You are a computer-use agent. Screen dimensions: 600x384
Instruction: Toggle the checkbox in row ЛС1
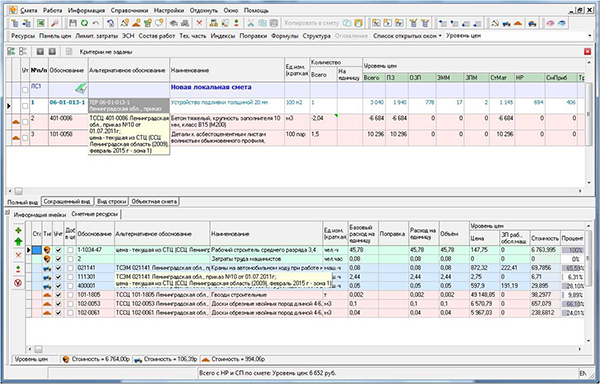pyautogui.click(x=25, y=90)
